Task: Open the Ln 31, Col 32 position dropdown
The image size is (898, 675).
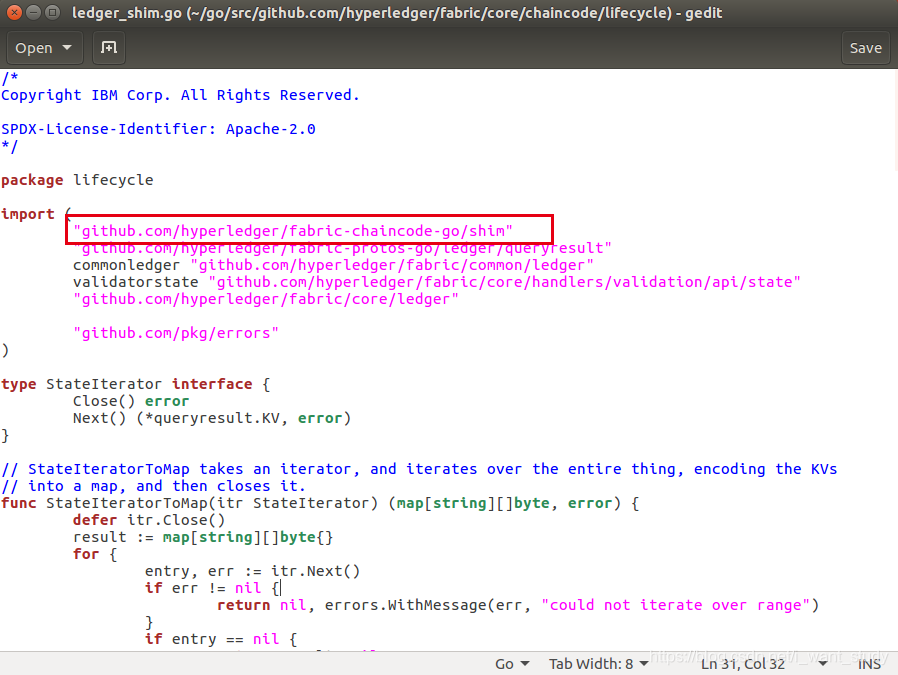Action: (764, 664)
